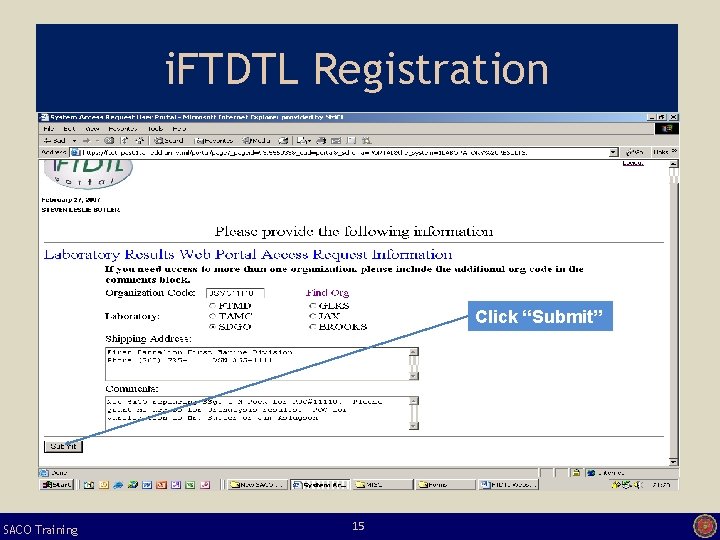Click the Find Org link
This screenshot has width=720, height=540.
click(327, 293)
